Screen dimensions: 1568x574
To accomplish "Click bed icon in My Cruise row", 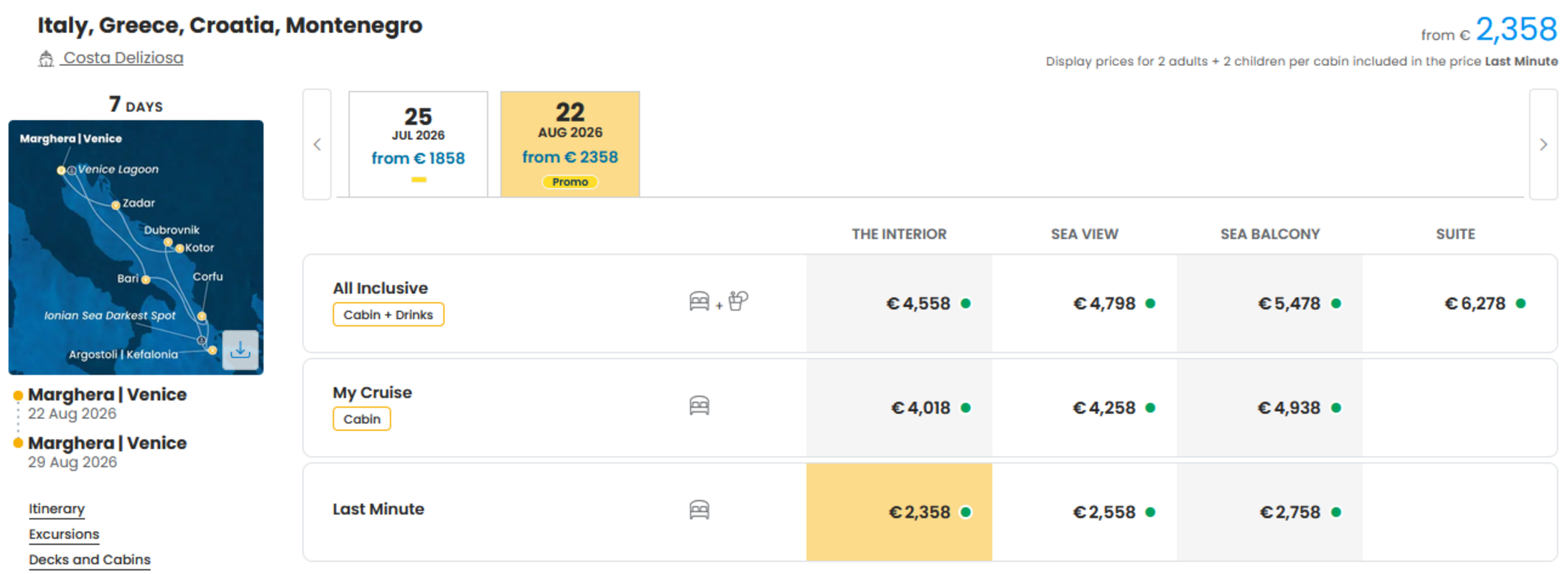I will (x=699, y=406).
